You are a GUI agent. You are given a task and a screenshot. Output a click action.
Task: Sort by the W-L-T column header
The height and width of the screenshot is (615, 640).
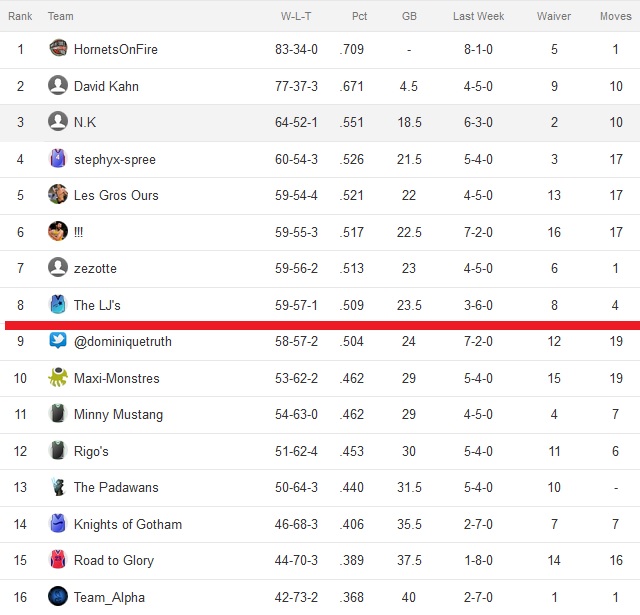tap(296, 16)
